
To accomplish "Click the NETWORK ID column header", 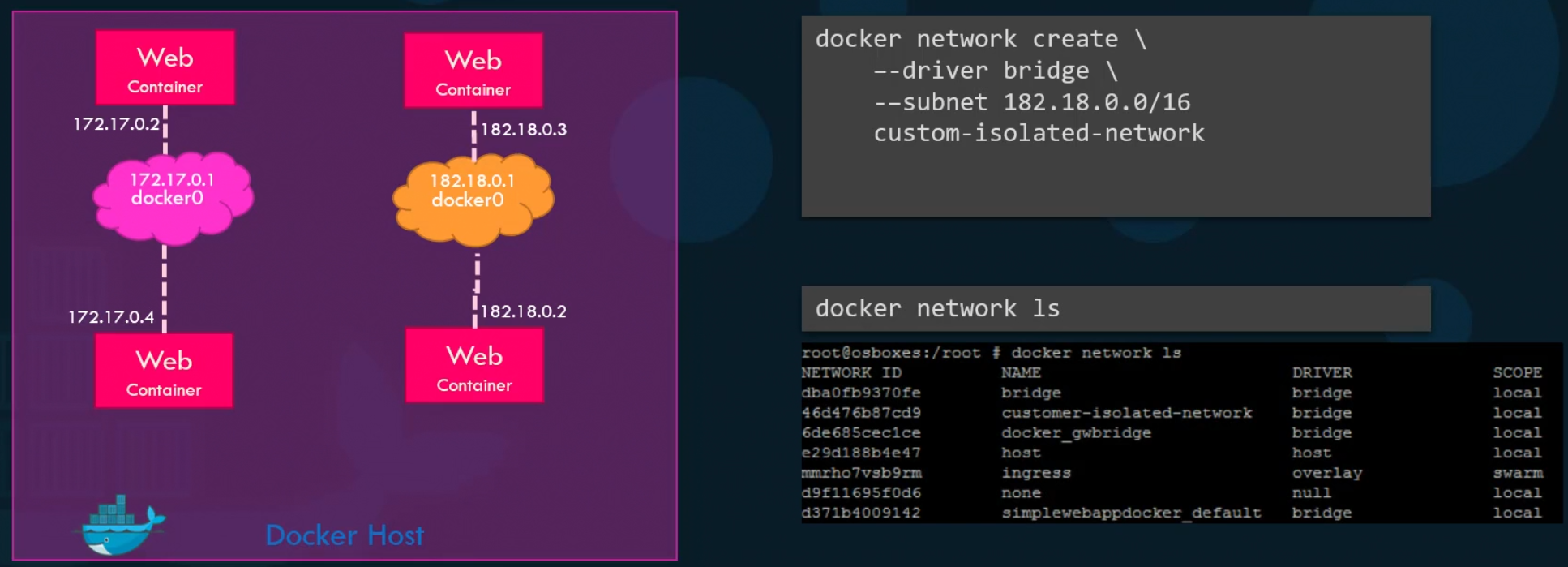I will (851, 373).
